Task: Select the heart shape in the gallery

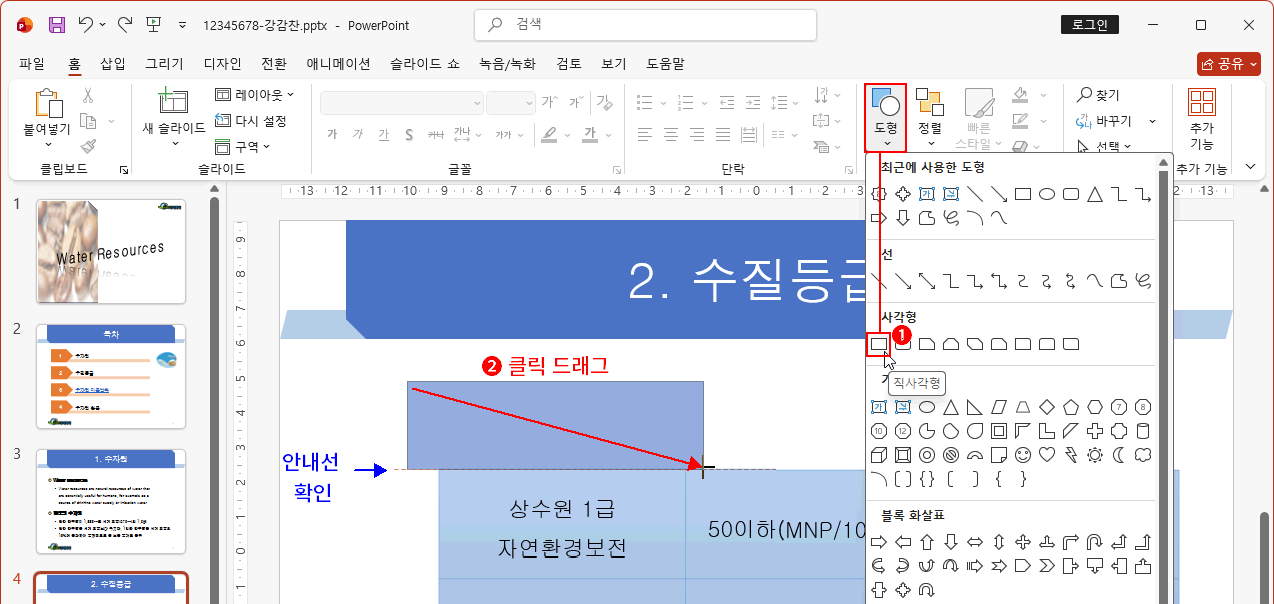Action: (1046, 455)
